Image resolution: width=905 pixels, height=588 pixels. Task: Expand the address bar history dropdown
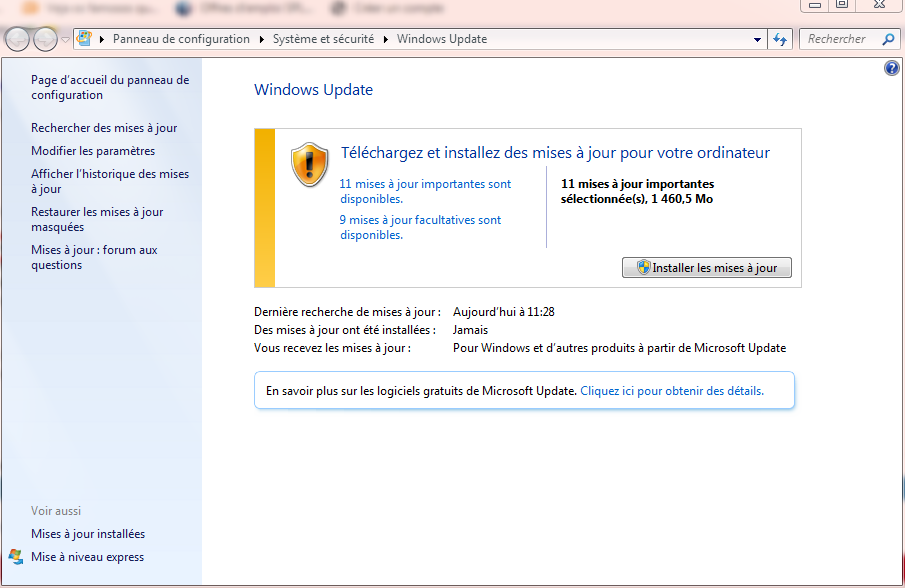(x=757, y=40)
